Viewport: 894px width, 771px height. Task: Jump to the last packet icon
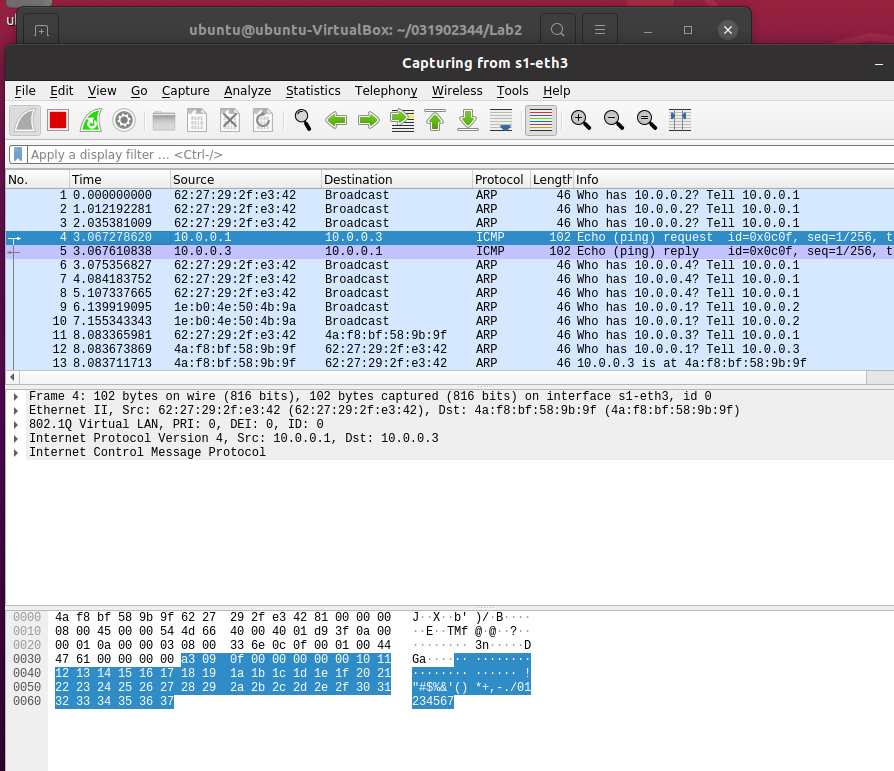coord(468,120)
